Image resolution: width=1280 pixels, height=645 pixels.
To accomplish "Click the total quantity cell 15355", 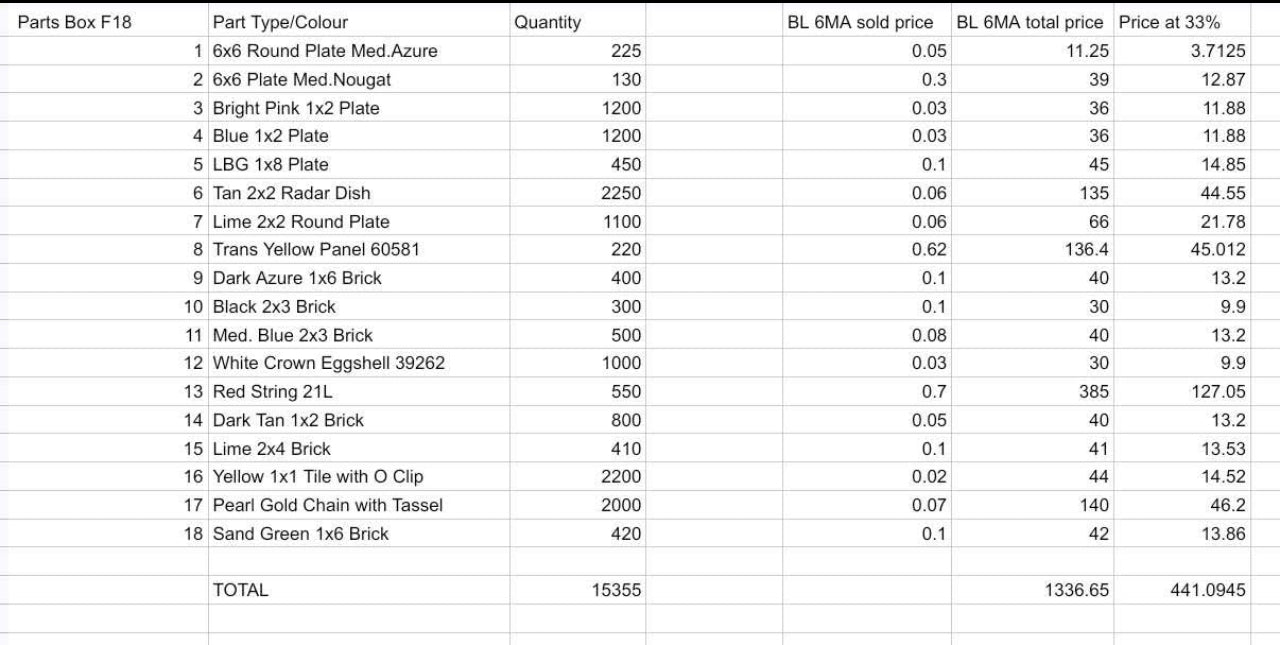I will (577, 590).
